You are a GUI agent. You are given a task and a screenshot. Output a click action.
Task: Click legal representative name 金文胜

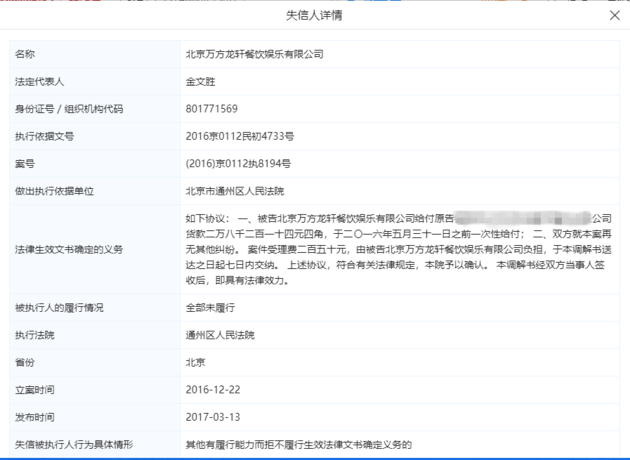[x=200, y=82]
